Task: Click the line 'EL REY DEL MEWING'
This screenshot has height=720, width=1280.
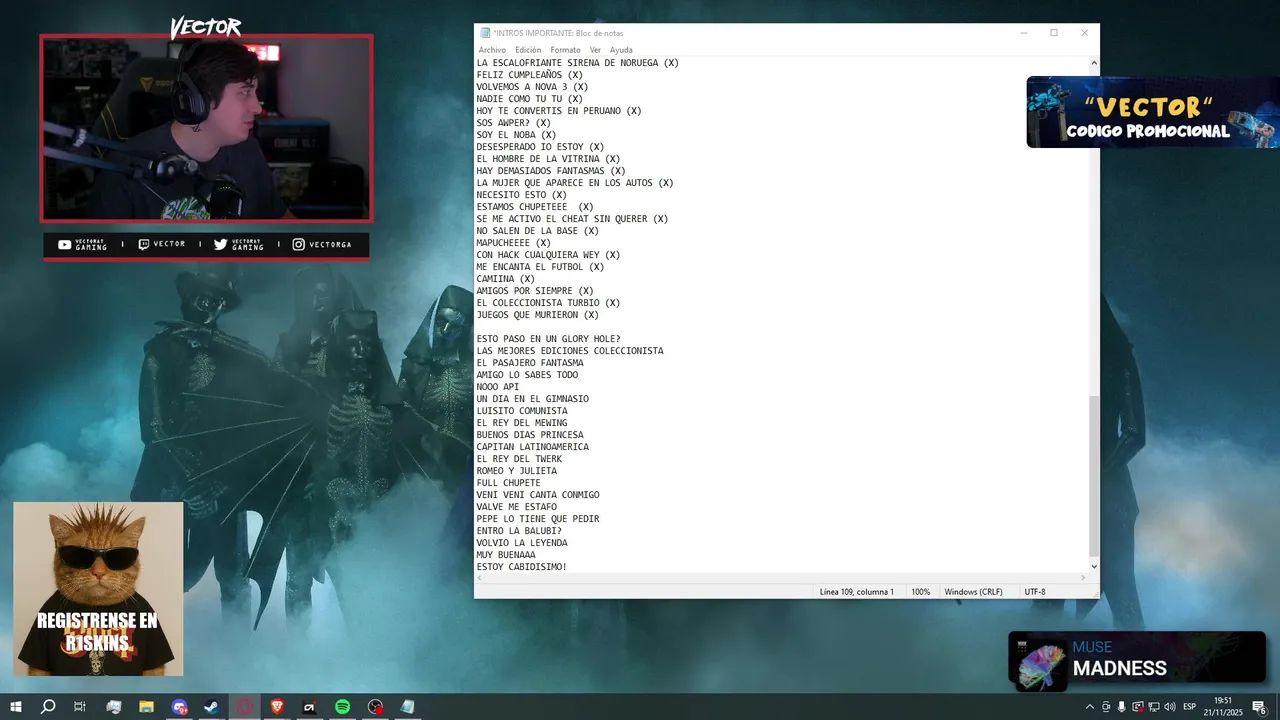Action: pyautogui.click(x=522, y=423)
